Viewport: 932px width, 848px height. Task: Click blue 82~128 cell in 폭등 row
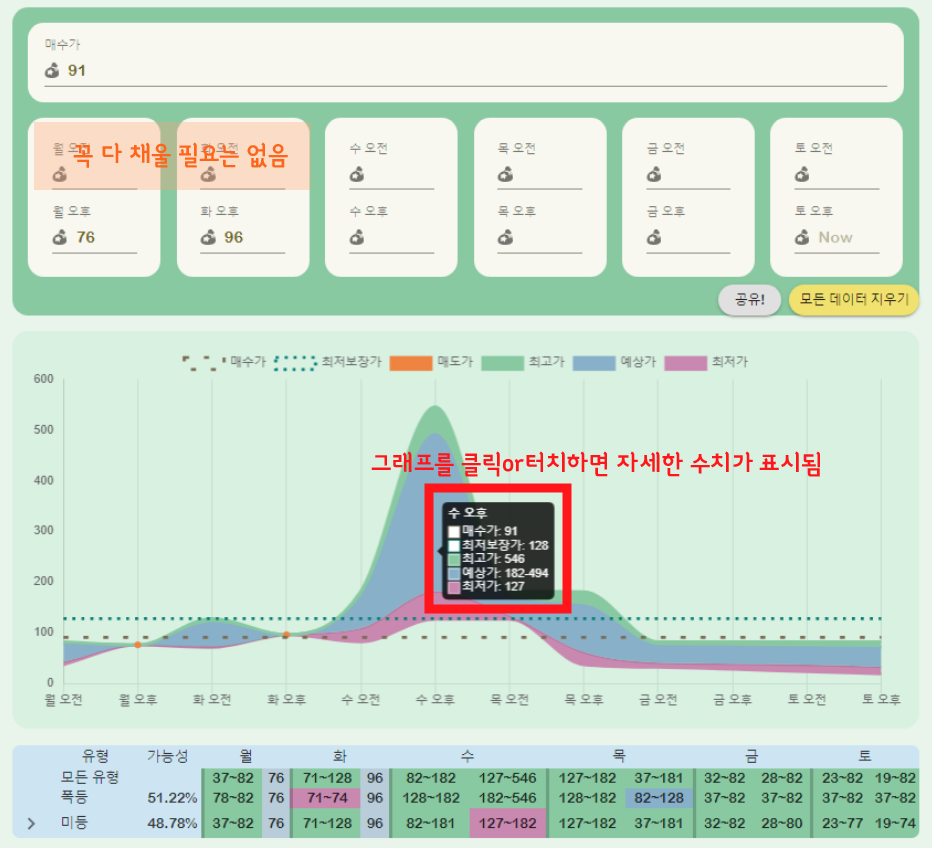coord(659,797)
